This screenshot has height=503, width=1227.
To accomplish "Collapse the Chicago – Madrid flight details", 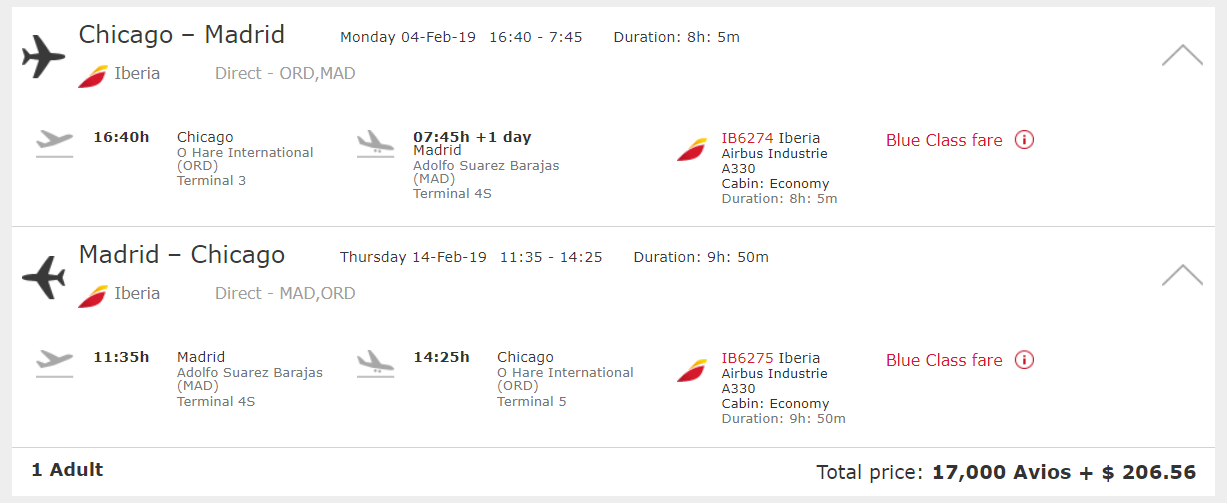I will coord(1182,56).
